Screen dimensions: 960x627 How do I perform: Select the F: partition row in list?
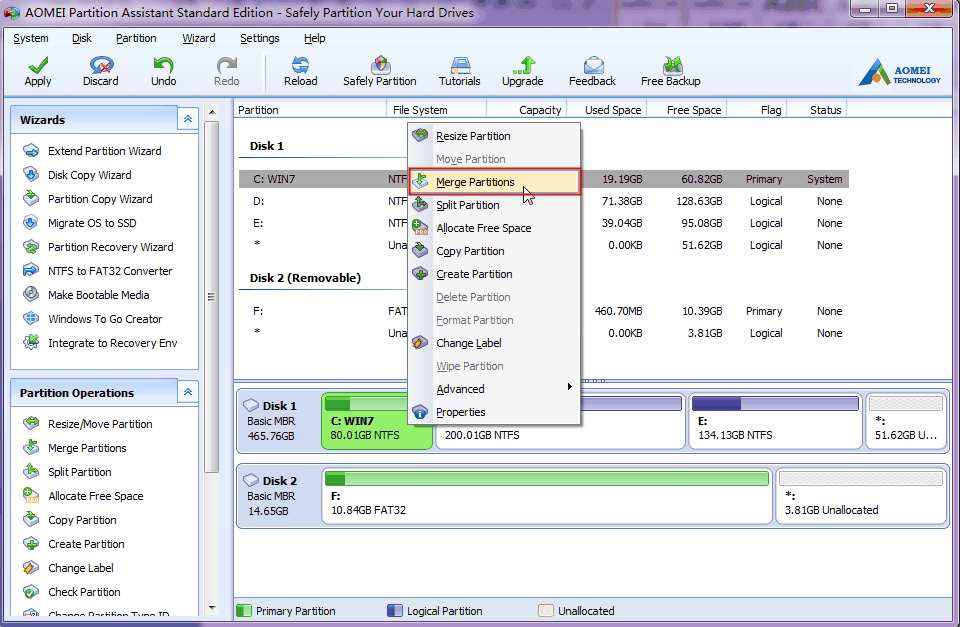pos(544,311)
